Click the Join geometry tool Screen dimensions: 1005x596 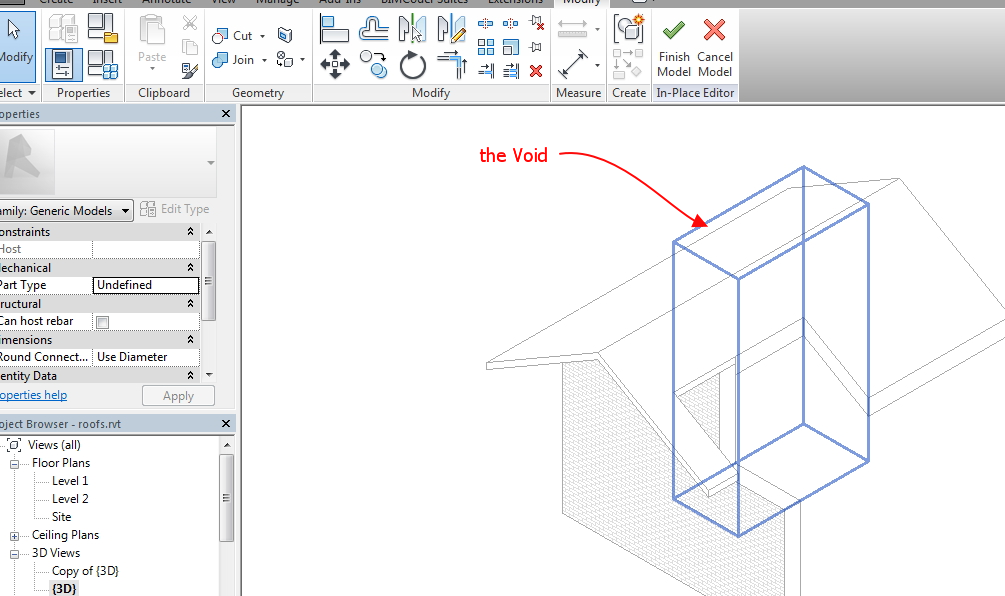tap(233, 60)
